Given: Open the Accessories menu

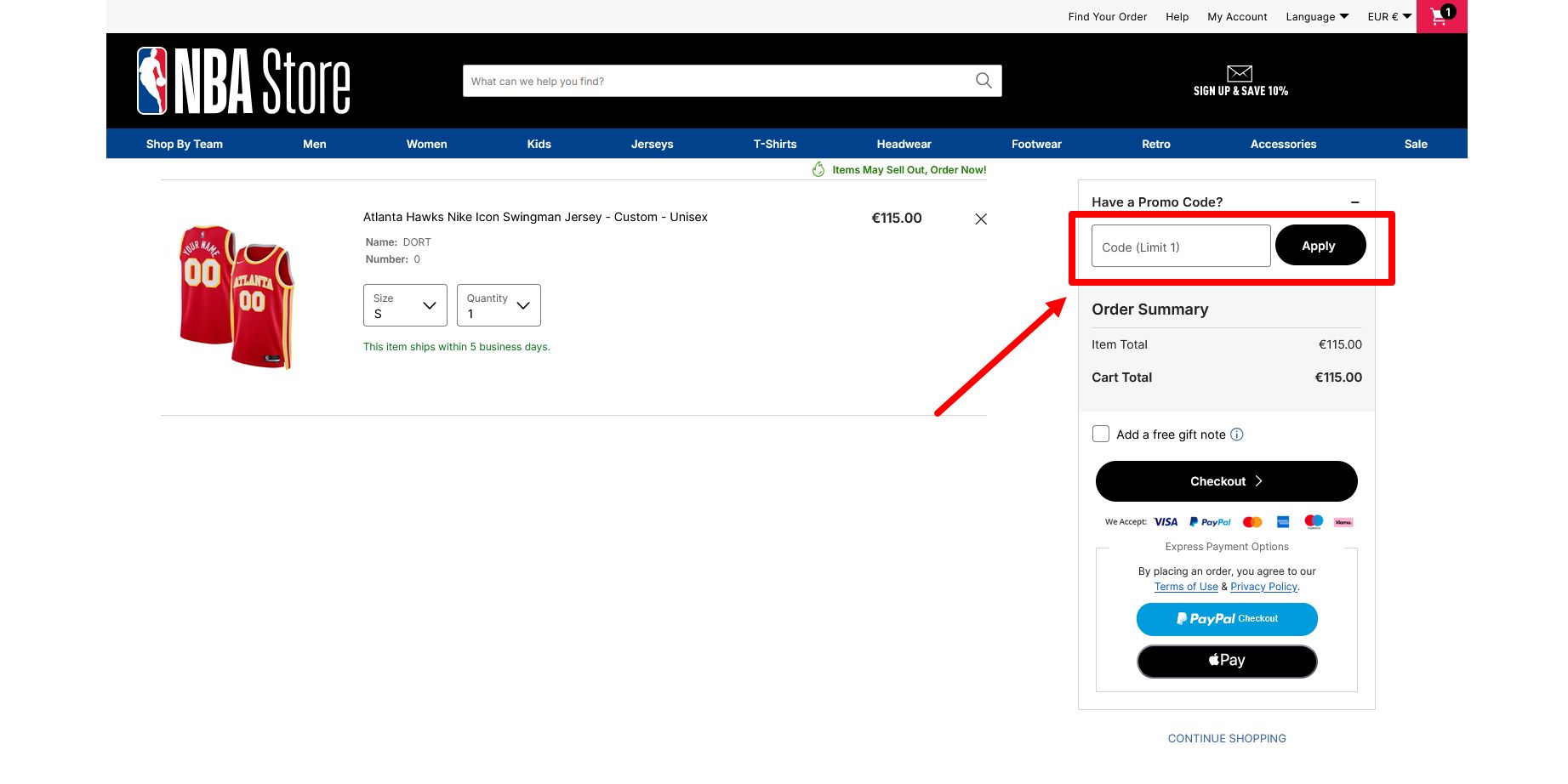Looking at the screenshot, I should tap(1284, 144).
